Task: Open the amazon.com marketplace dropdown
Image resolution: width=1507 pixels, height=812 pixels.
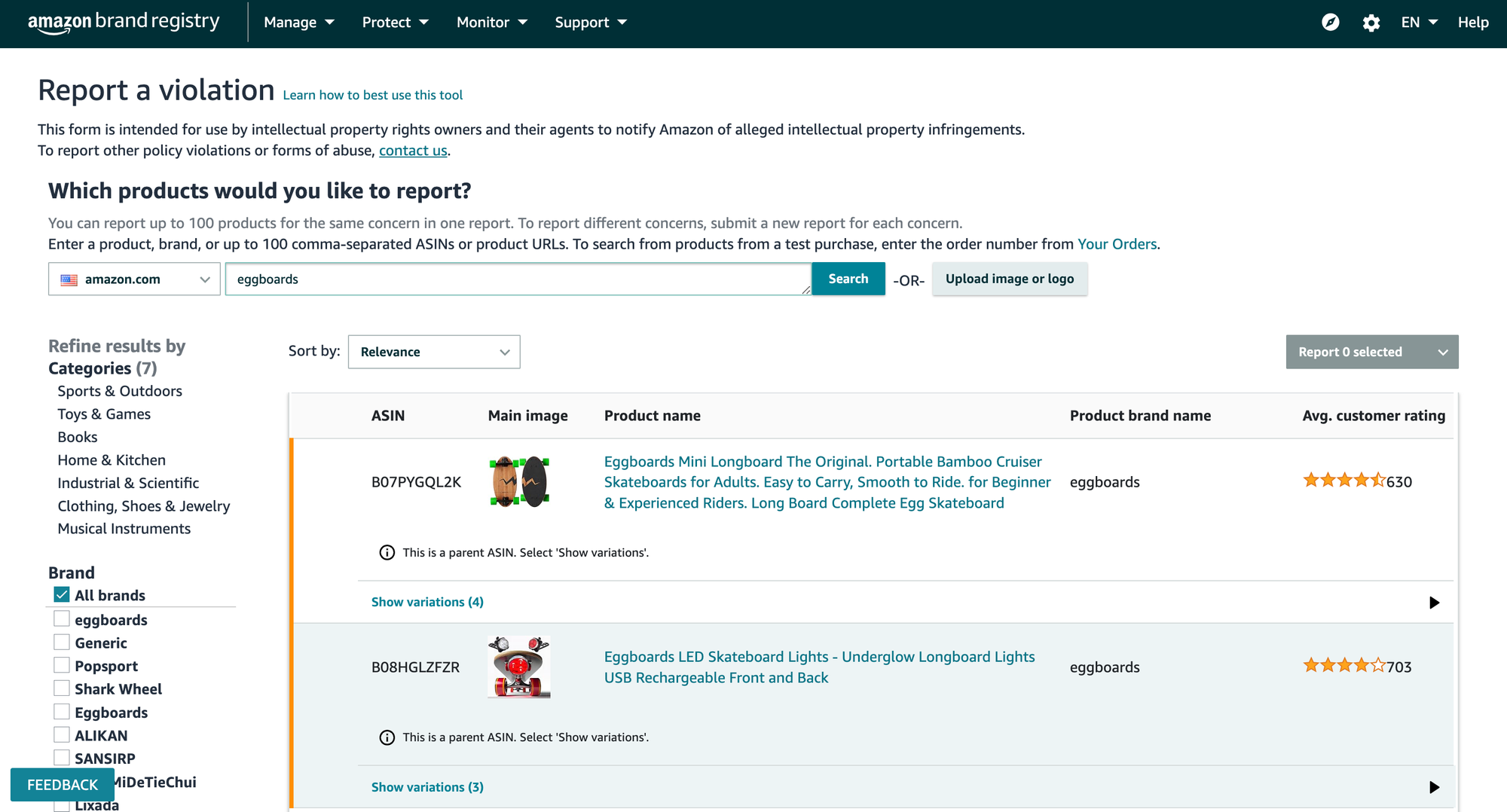Action: pos(134,279)
